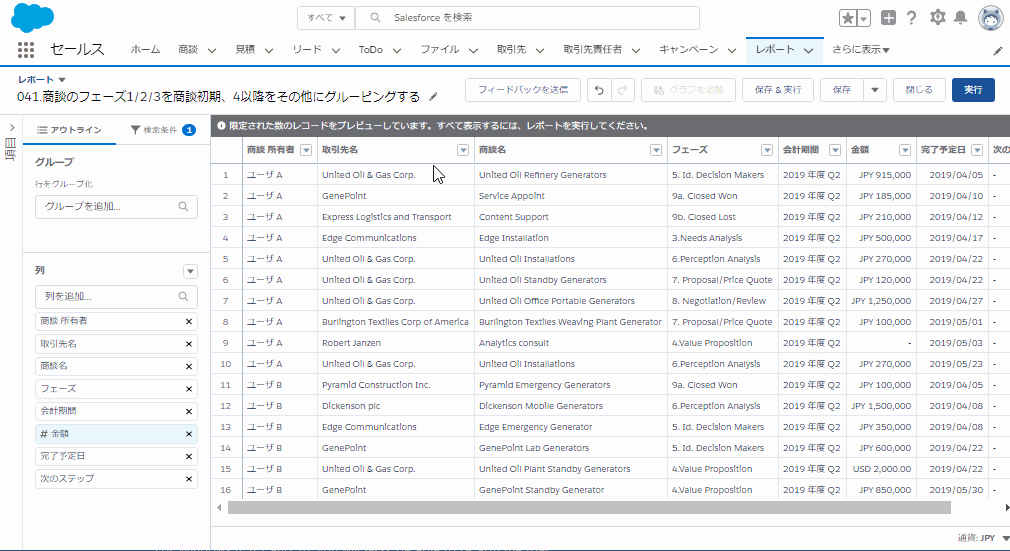Remove the 商談名 column
This screenshot has height=551, width=1010.
tap(189, 367)
